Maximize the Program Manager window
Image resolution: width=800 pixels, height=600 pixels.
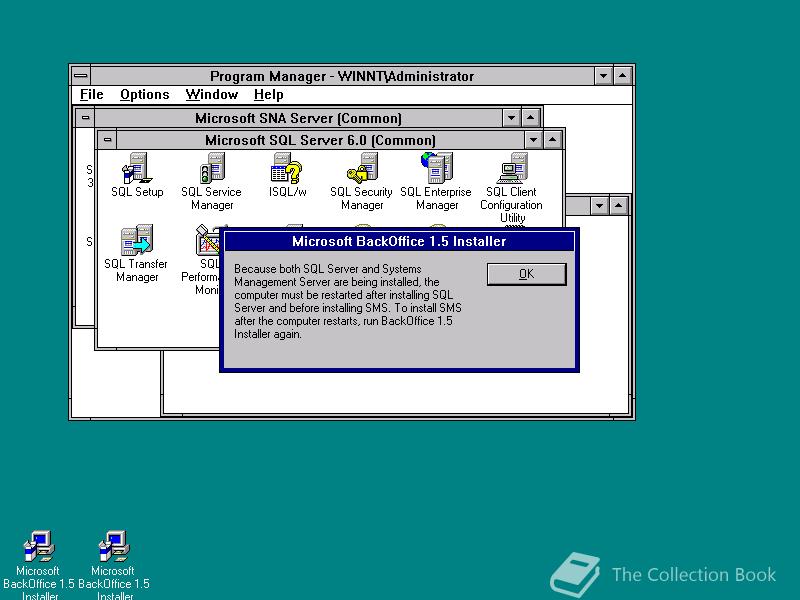[x=622, y=76]
